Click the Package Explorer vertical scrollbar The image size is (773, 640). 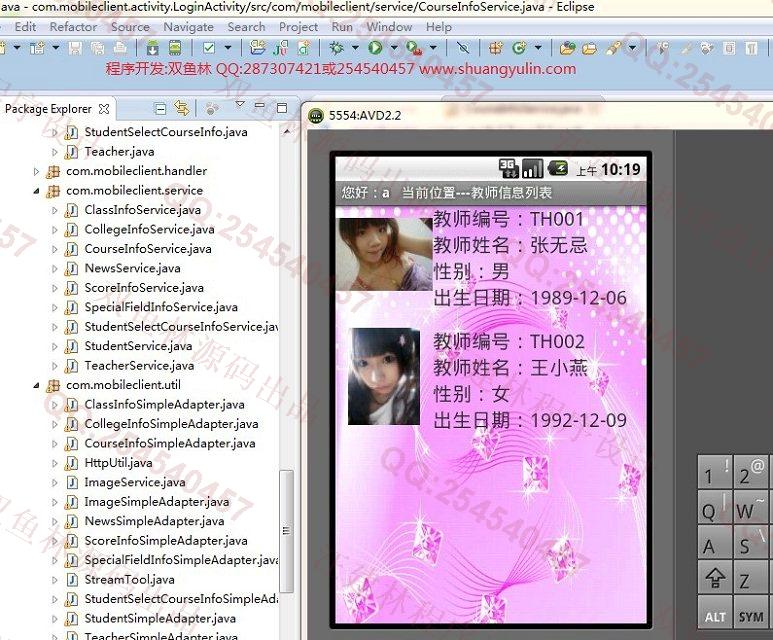pyautogui.click(x=286, y=531)
